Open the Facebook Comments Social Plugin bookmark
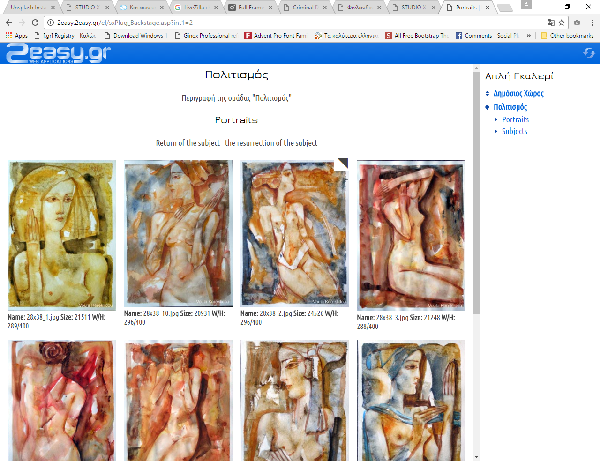 coord(487,36)
